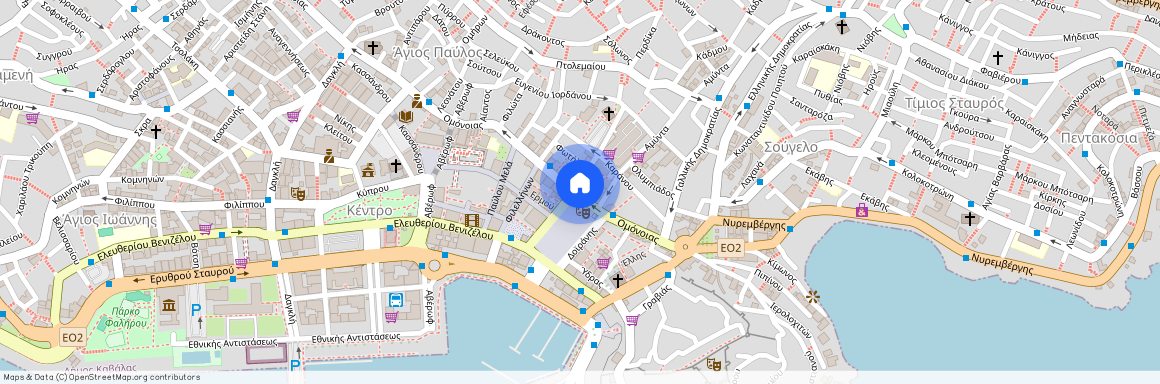Click the museum icon beside Πάρκο Φαλήρου
This screenshot has height=384, width=1160.
point(168,306)
